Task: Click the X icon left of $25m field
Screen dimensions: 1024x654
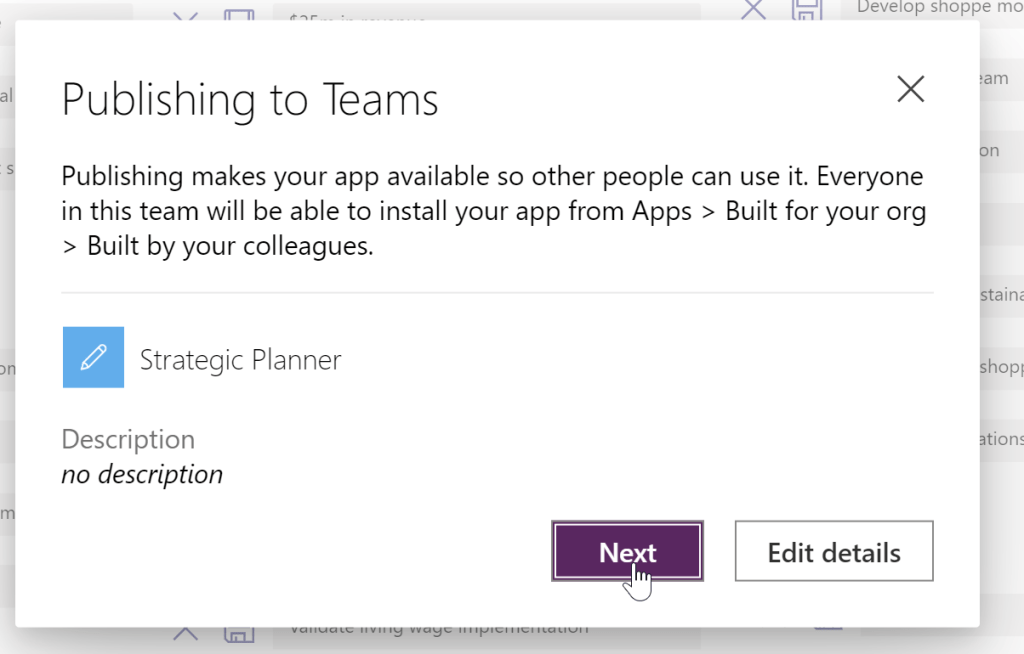Action: point(185,14)
